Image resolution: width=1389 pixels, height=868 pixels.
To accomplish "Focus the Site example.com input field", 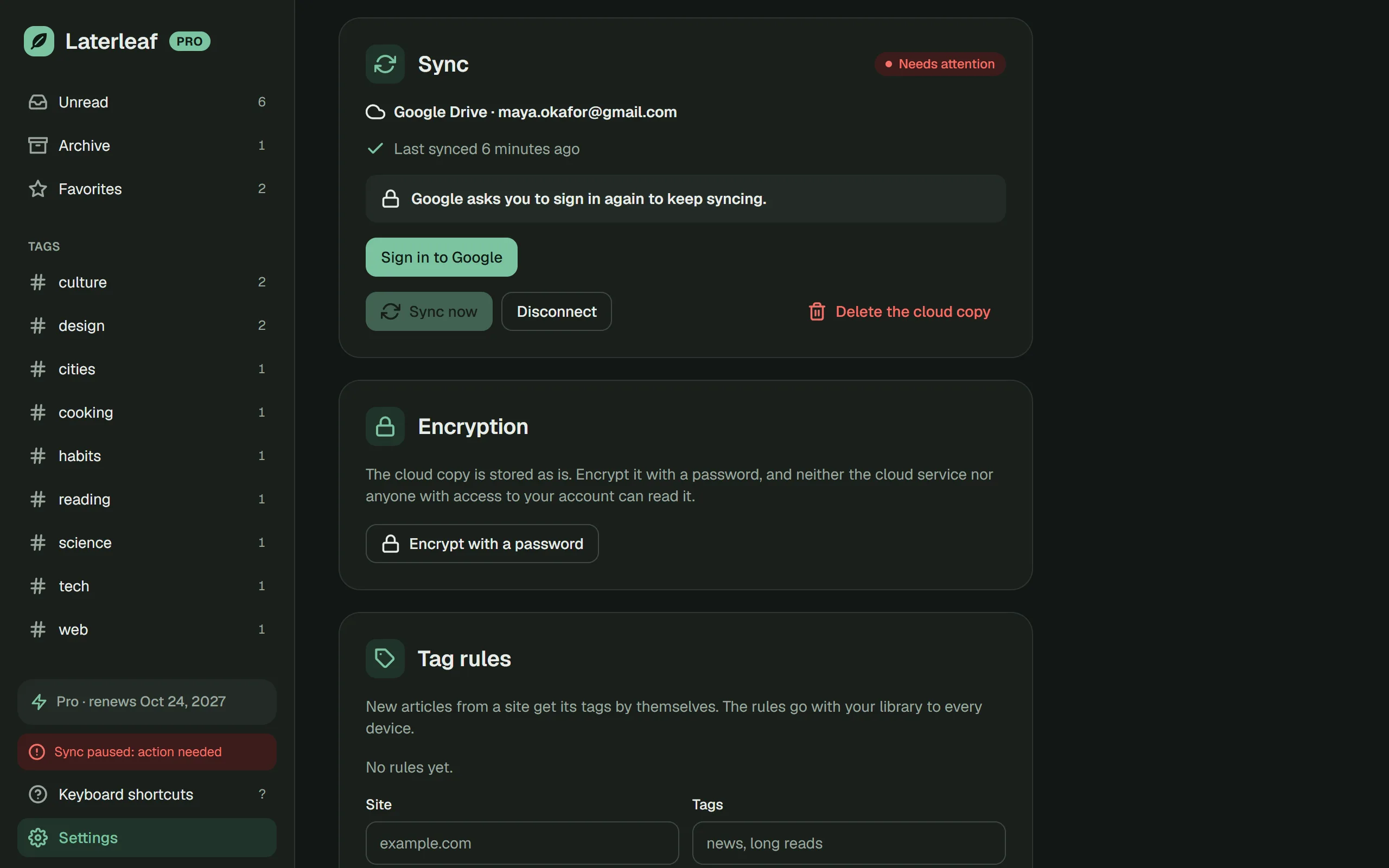I will 523,843.
